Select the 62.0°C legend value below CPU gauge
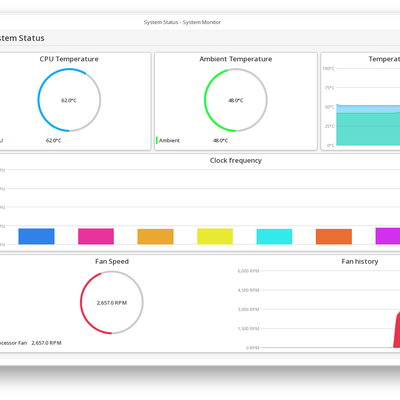Viewport: 400px width, 400px height. click(x=54, y=140)
